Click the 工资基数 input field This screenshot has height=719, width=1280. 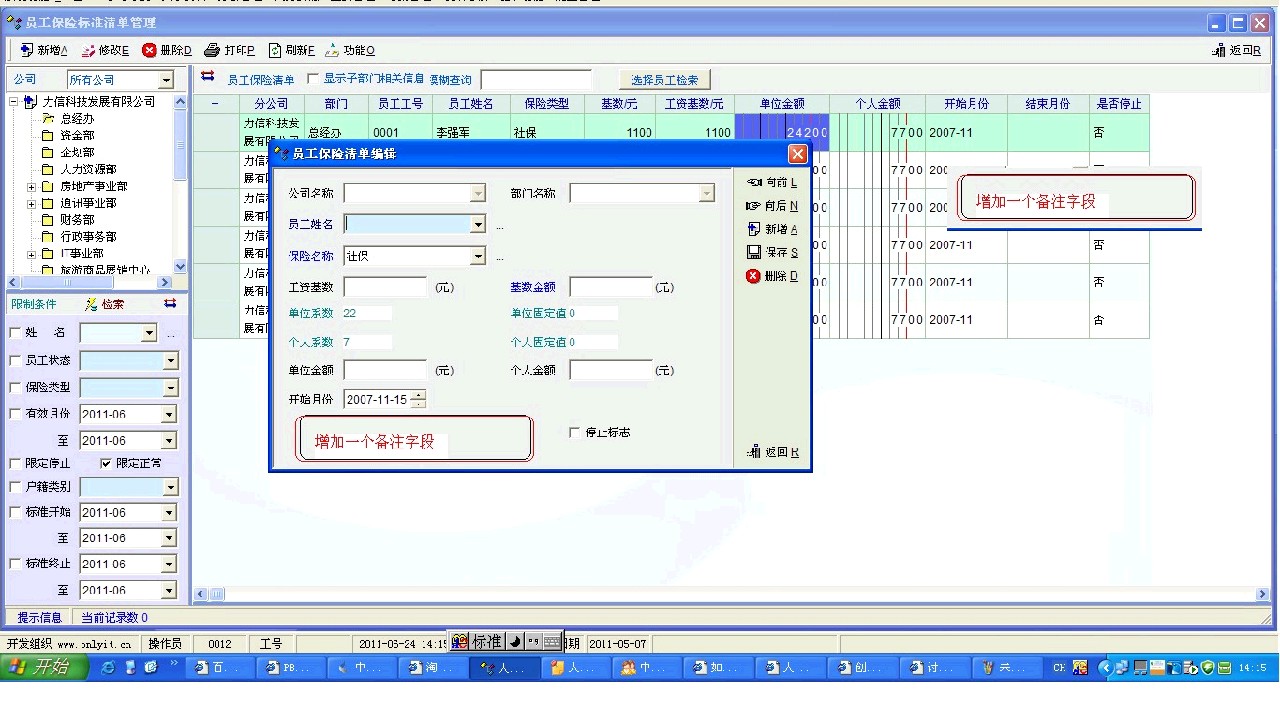[385, 288]
